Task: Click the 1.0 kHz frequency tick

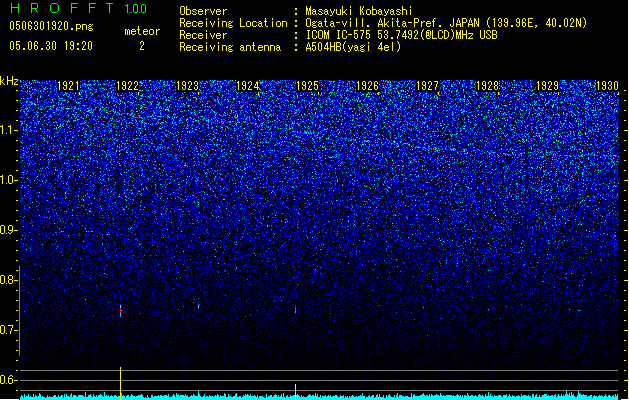Action: click(9, 180)
